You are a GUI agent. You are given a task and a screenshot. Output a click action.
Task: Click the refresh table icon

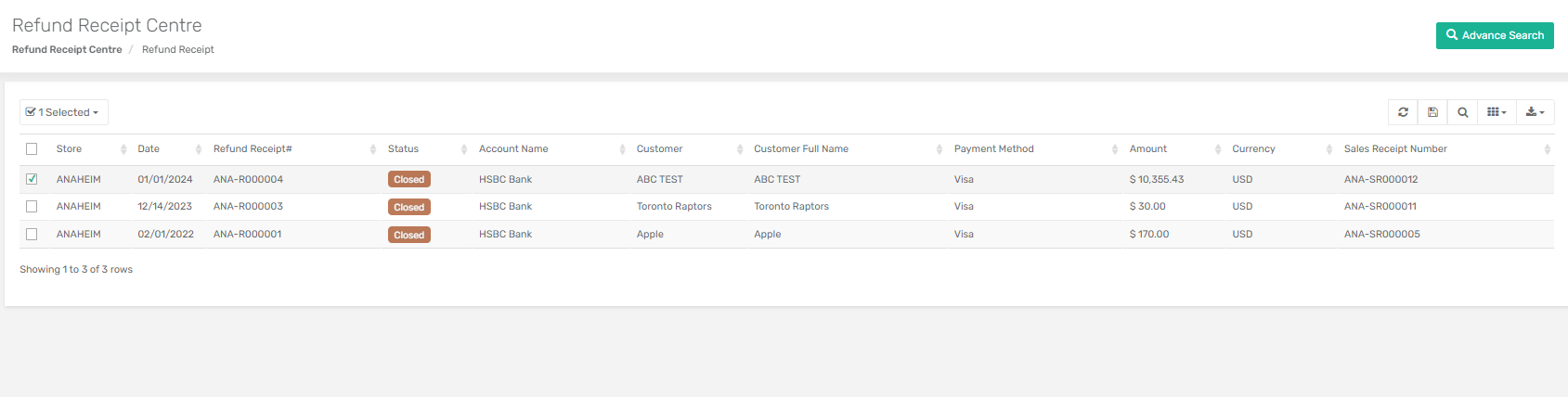point(1403,112)
